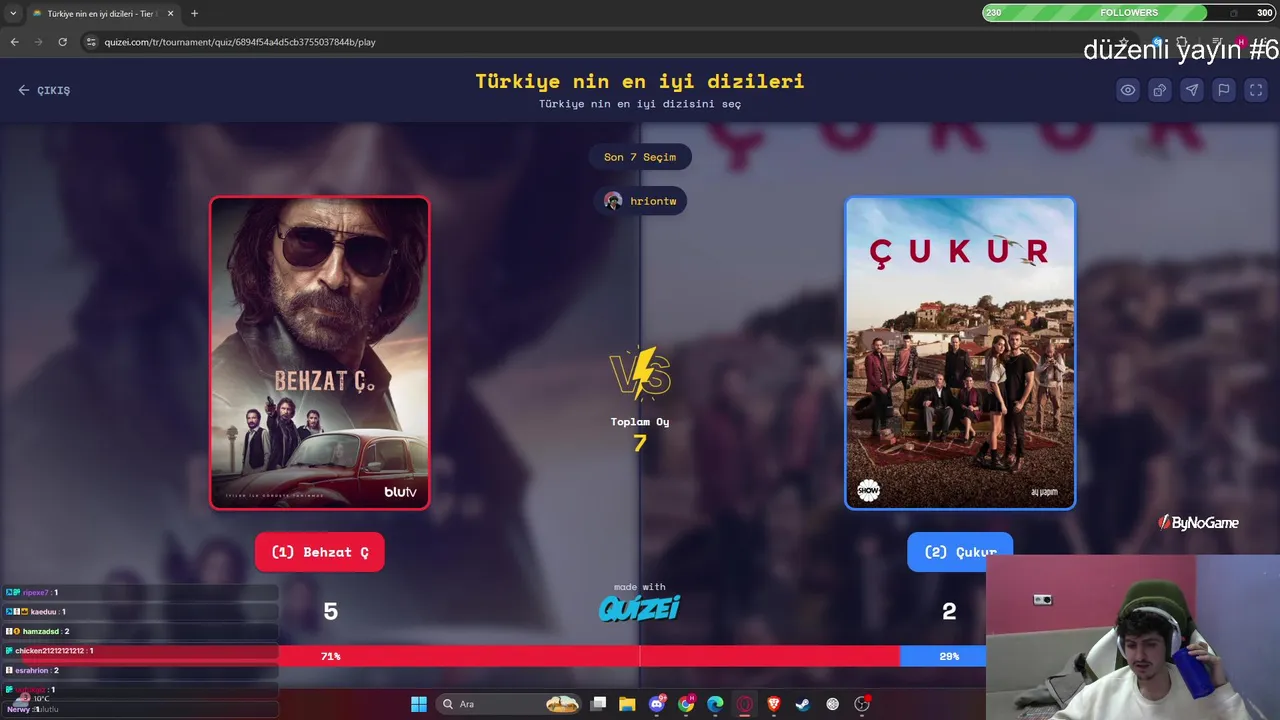The height and width of the screenshot is (720, 1280).
Task: Open Brave browser from the taskbar
Action: 773,704
